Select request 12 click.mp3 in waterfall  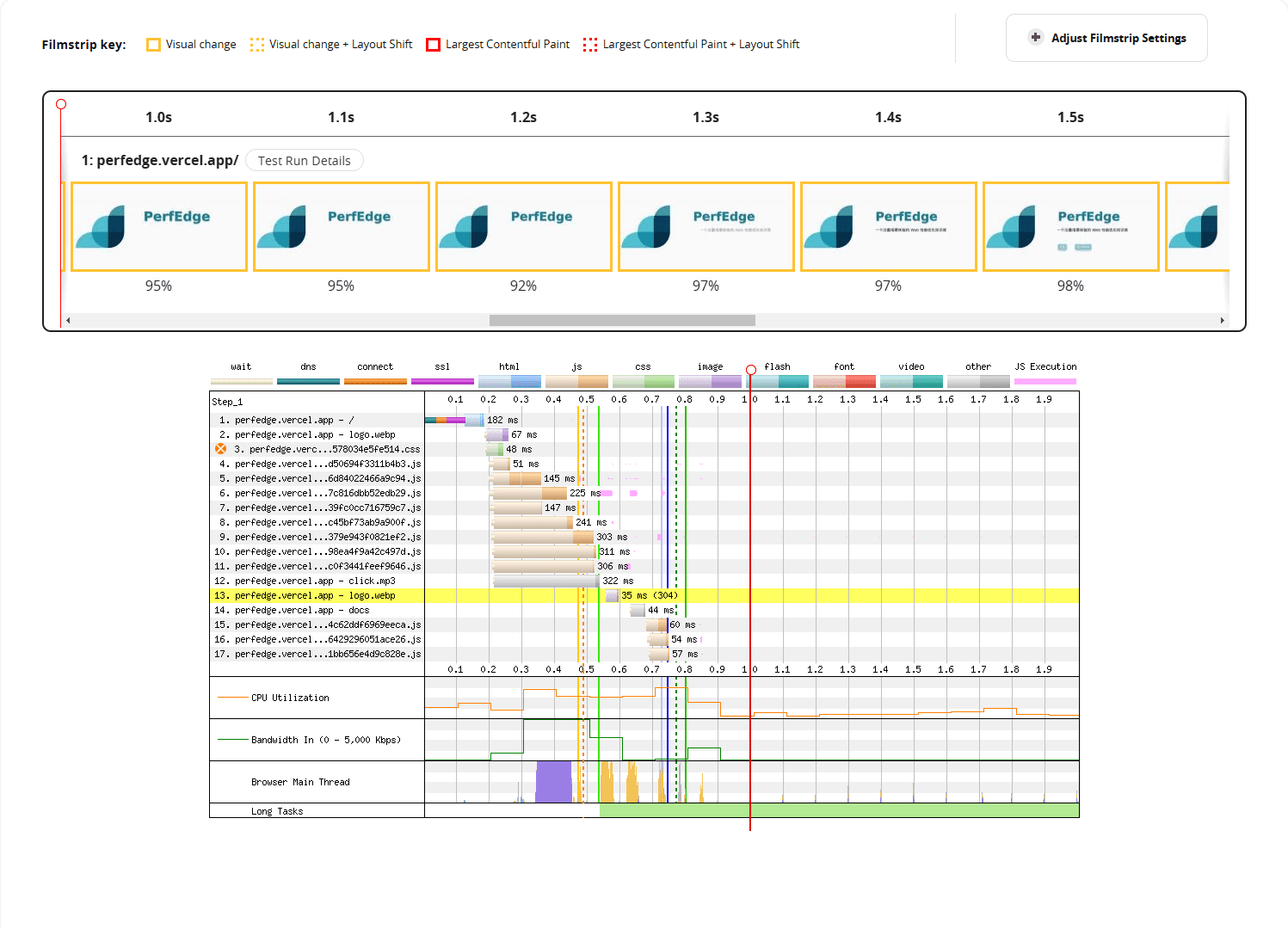(315, 581)
